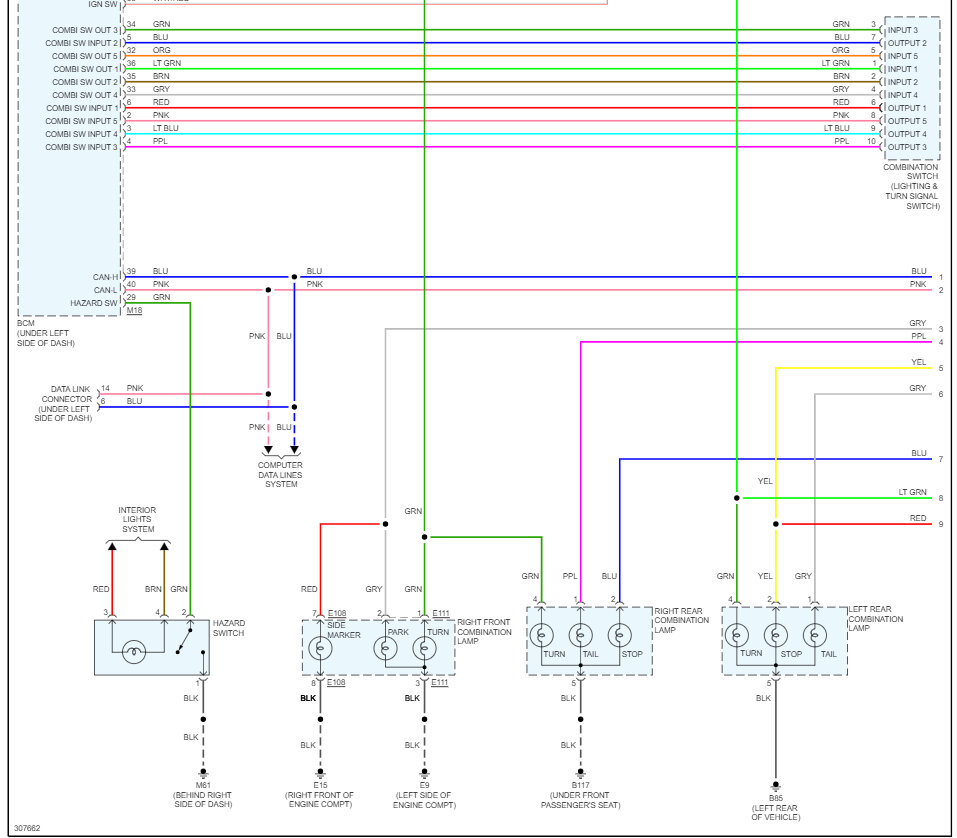Click the E111 connector label above TURN
957x838 pixels.
pos(441,613)
